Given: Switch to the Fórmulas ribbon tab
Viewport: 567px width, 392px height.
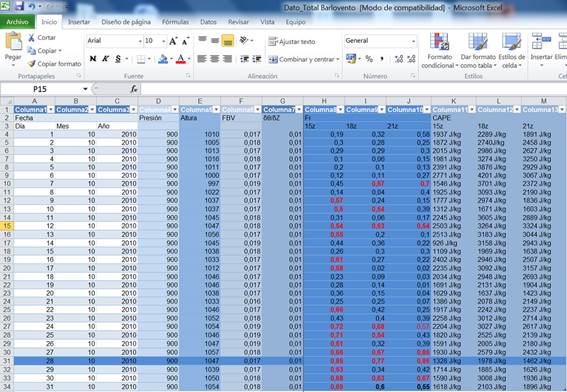Looking at the screenshot, I should 175,22.
